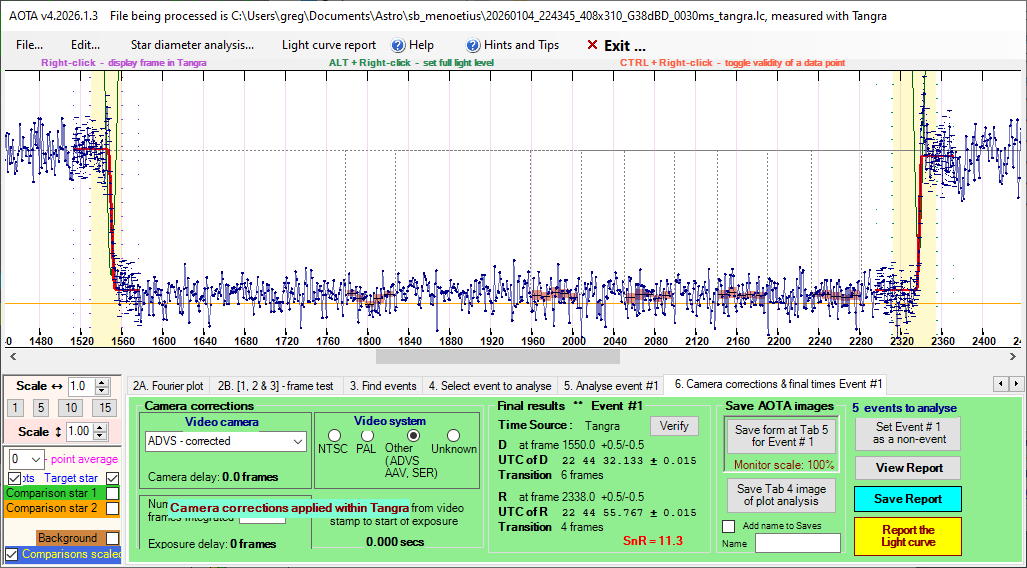Increase horizontal scale with up spinner
1027x568 pixels.
(104, 382)
